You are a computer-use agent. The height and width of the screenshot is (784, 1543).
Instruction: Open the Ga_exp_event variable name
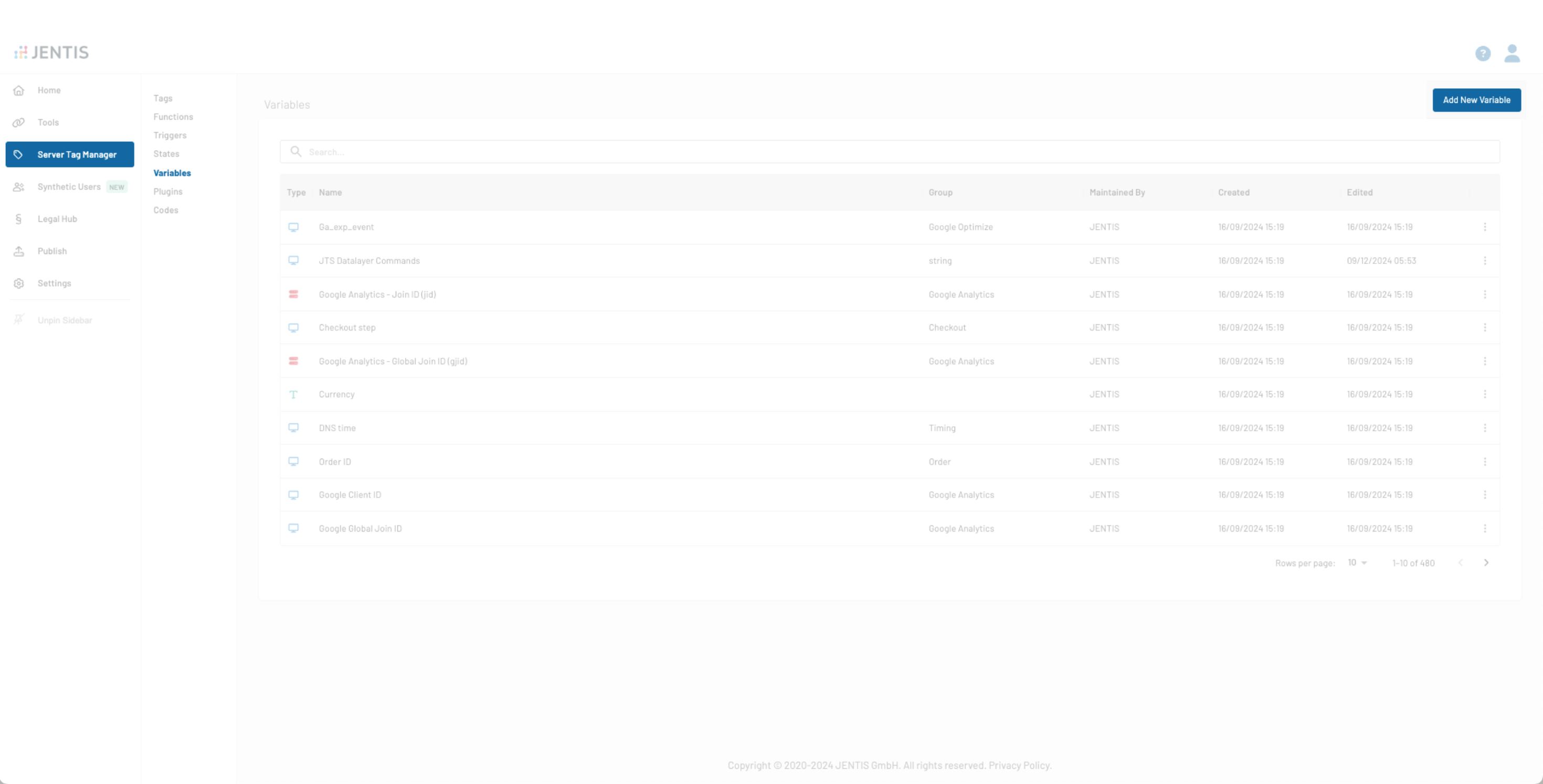click(346, 227)
